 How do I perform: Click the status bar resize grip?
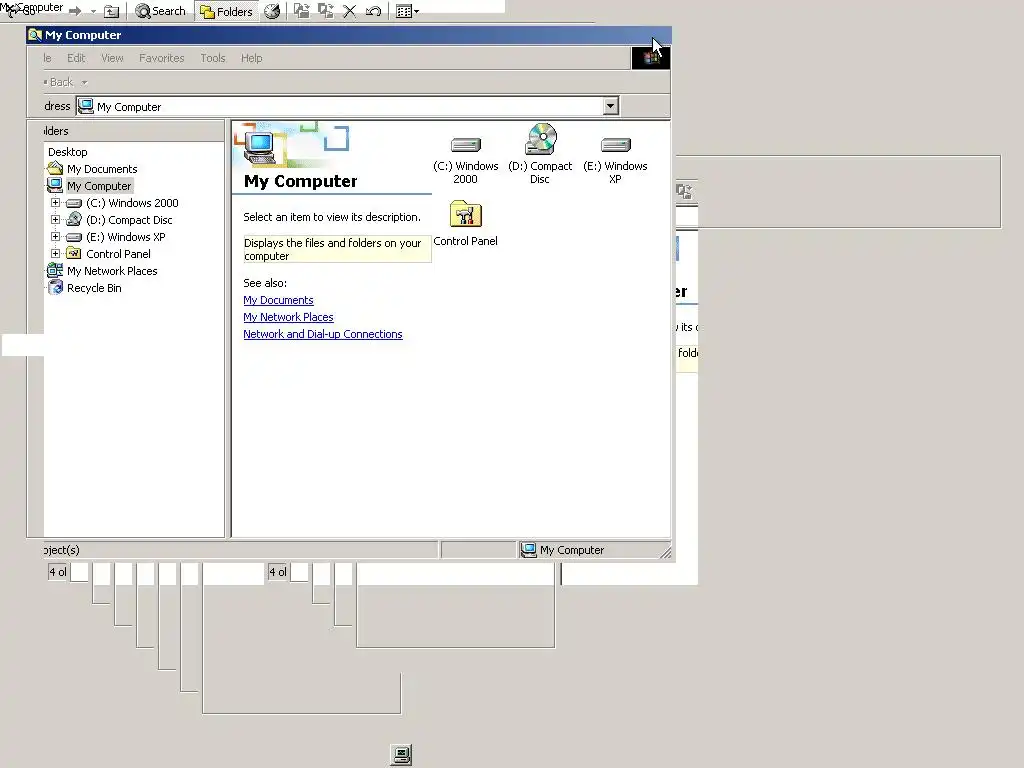click(x=665, y=552)
